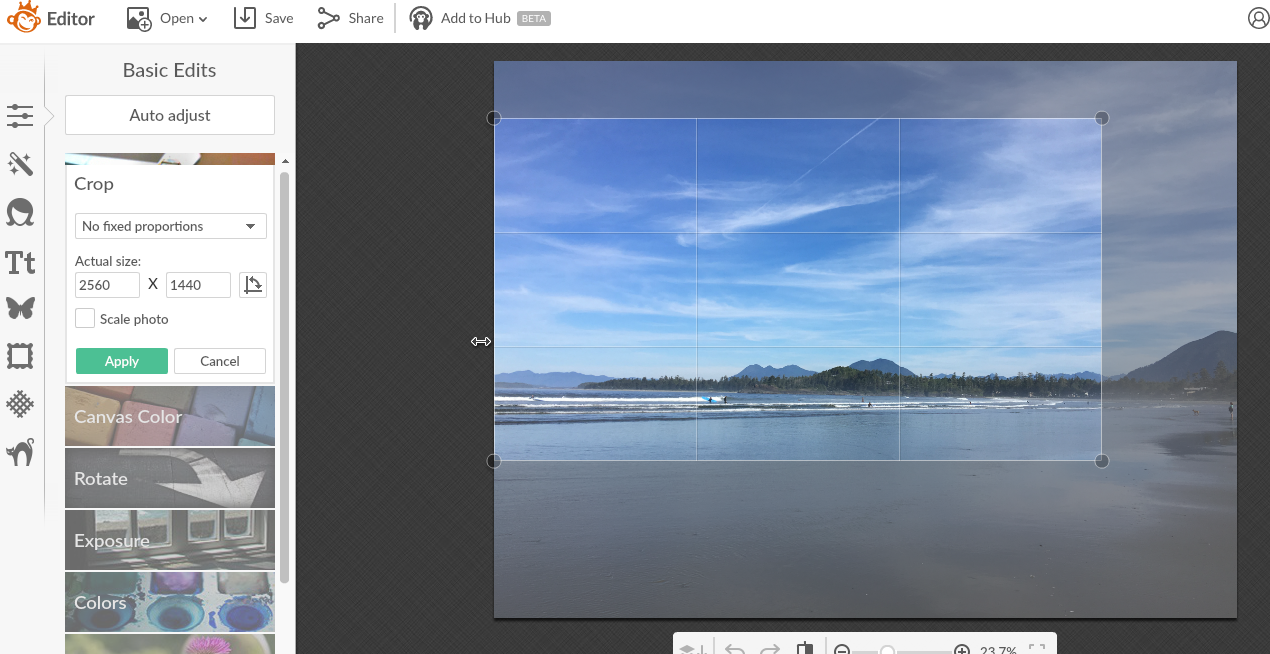Select the Frames icon in the sidebar

point(21,355)
